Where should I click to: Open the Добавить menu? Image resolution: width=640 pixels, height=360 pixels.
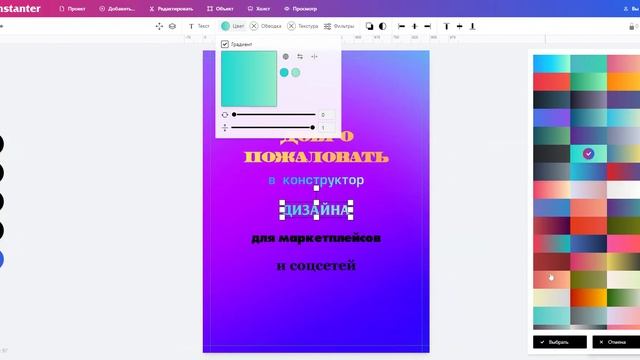[x=117, y=9]
